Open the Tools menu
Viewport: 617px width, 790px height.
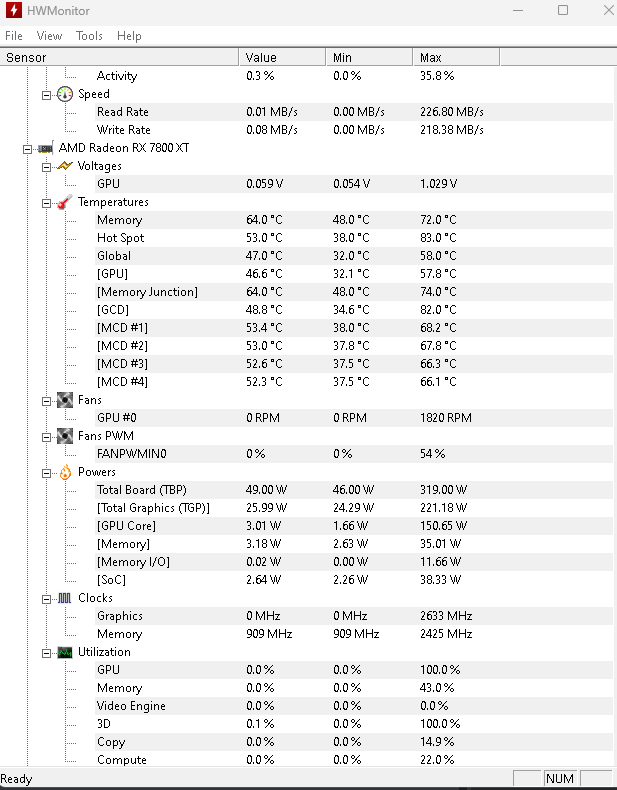[x=89, y=36]
